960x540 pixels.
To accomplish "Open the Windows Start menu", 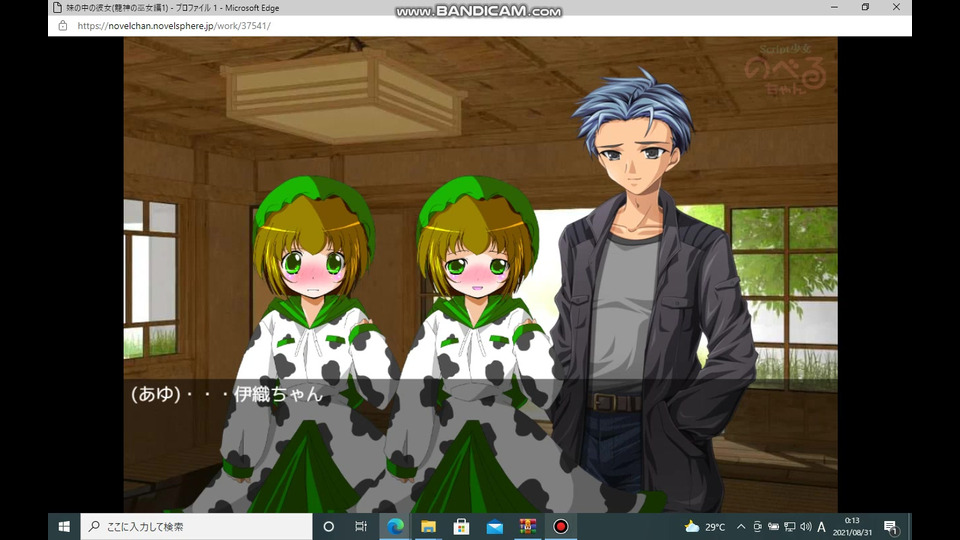I will [64, 527].
